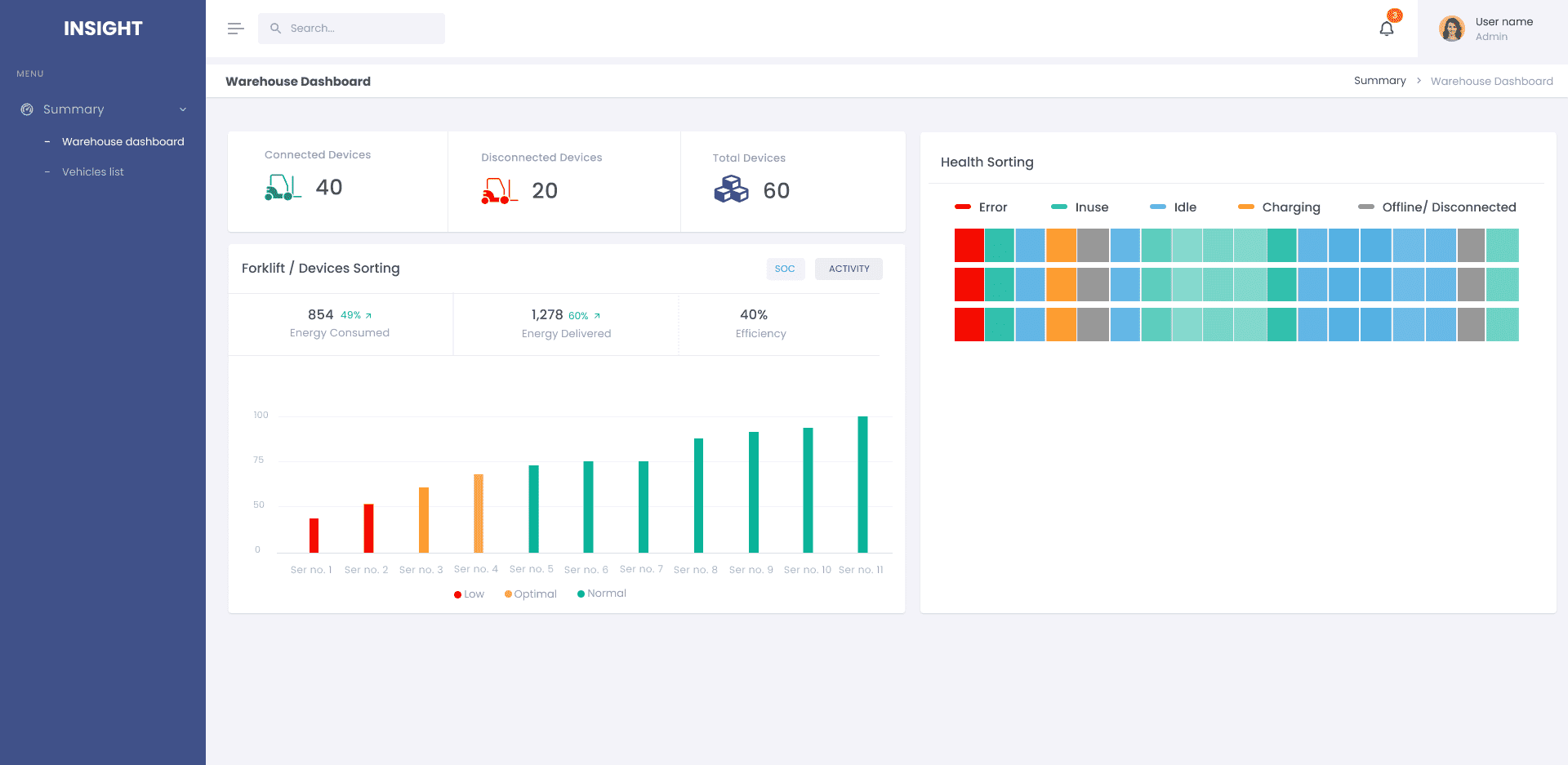Toggle the Inuse legend in Health Sorting
The image size is (1568, 765).
(1080, 207)
